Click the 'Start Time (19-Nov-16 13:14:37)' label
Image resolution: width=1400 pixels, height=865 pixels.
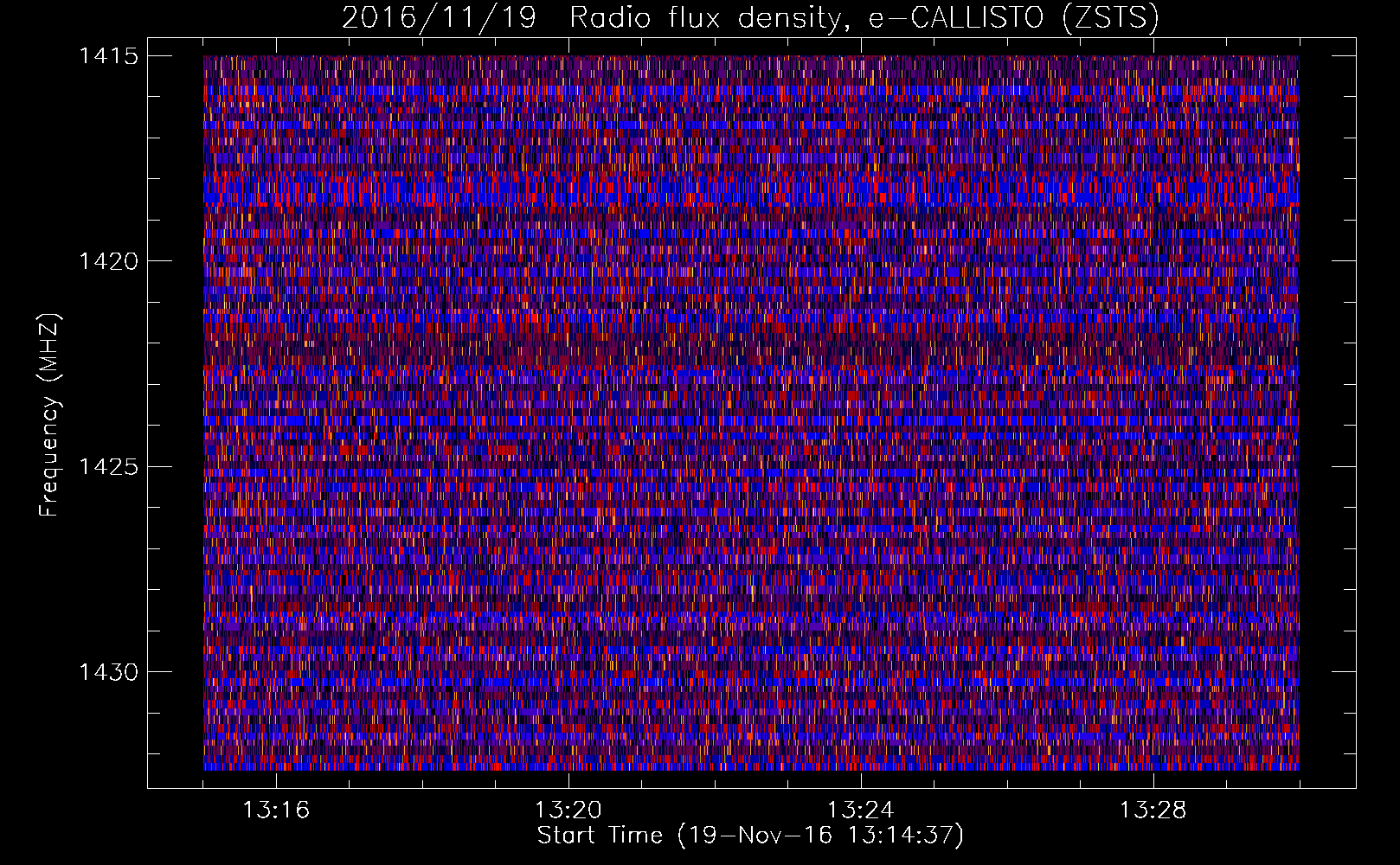click(x=750, y=836)
